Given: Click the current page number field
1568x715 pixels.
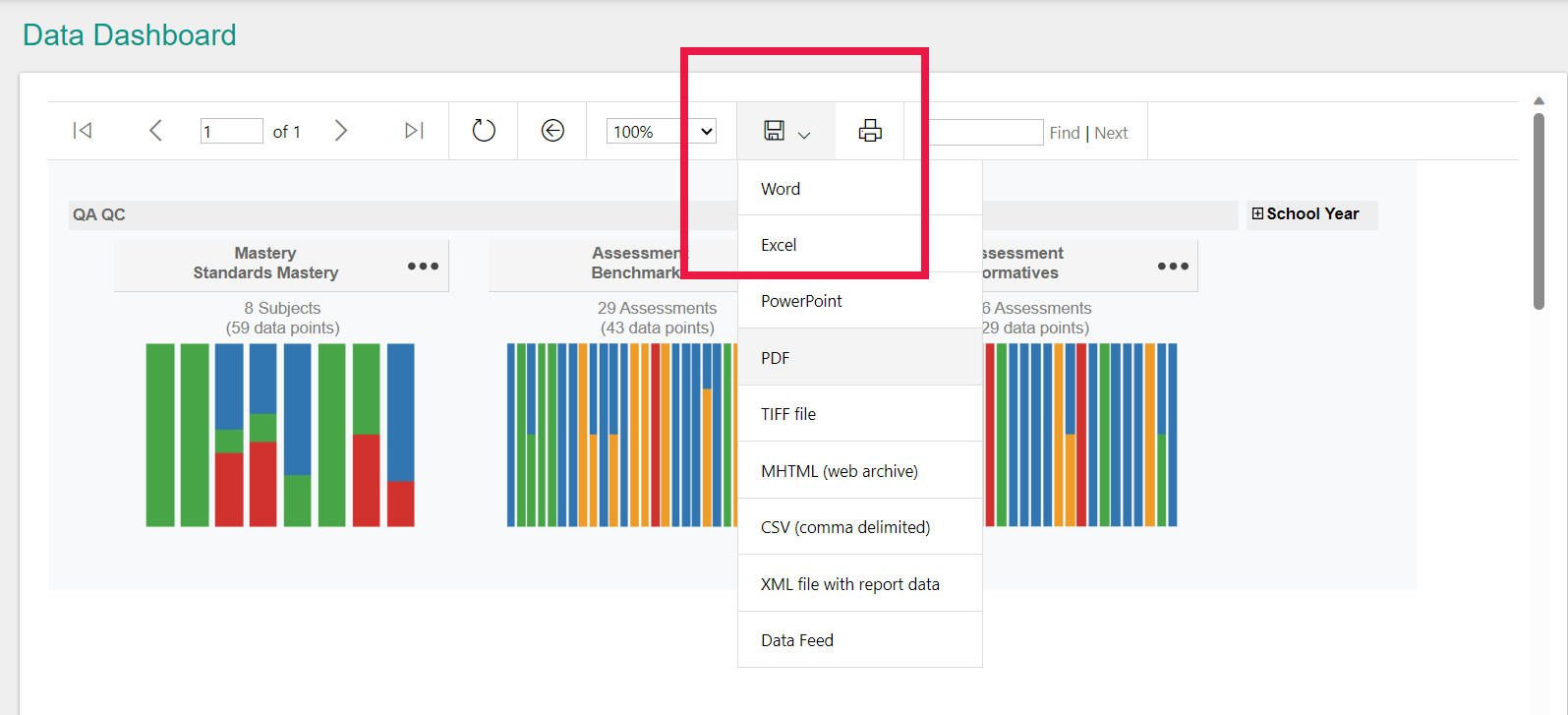Looking at the screenshot, I should [x=232, y=131].
